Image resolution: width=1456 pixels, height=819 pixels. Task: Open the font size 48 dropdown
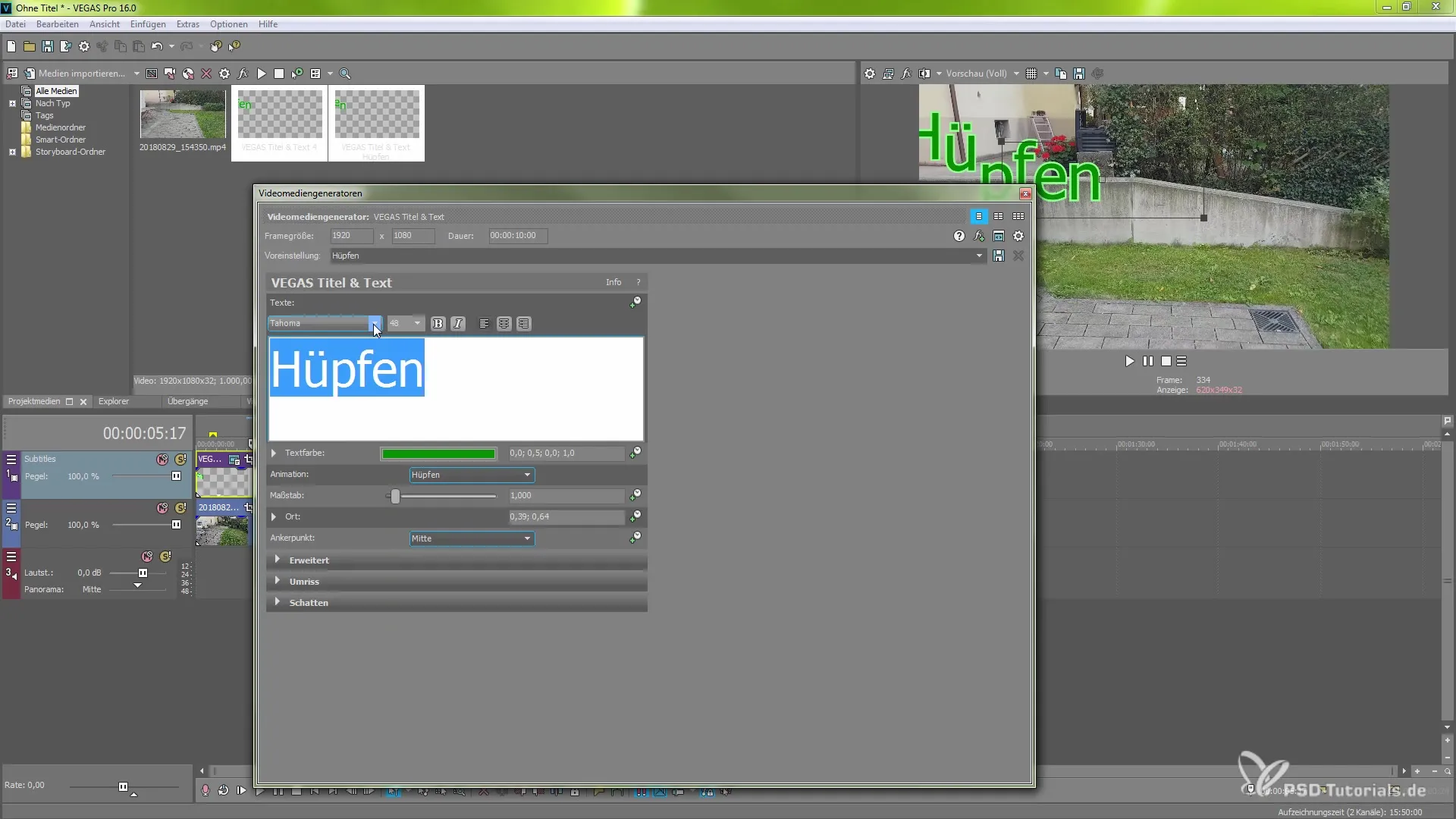(x=417, y=324)
